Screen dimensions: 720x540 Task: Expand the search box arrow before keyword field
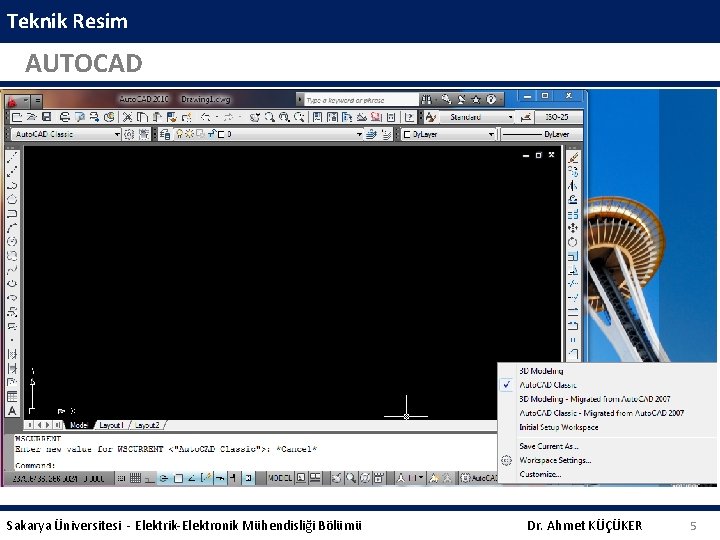tap(300, 100)
